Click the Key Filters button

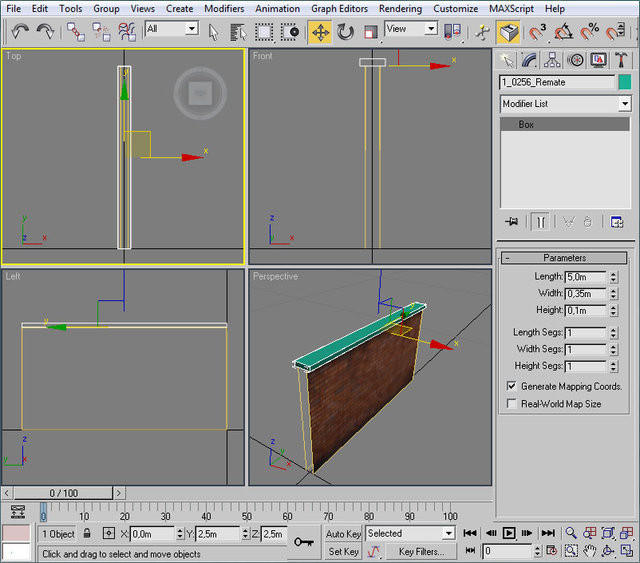pos(421,551)
